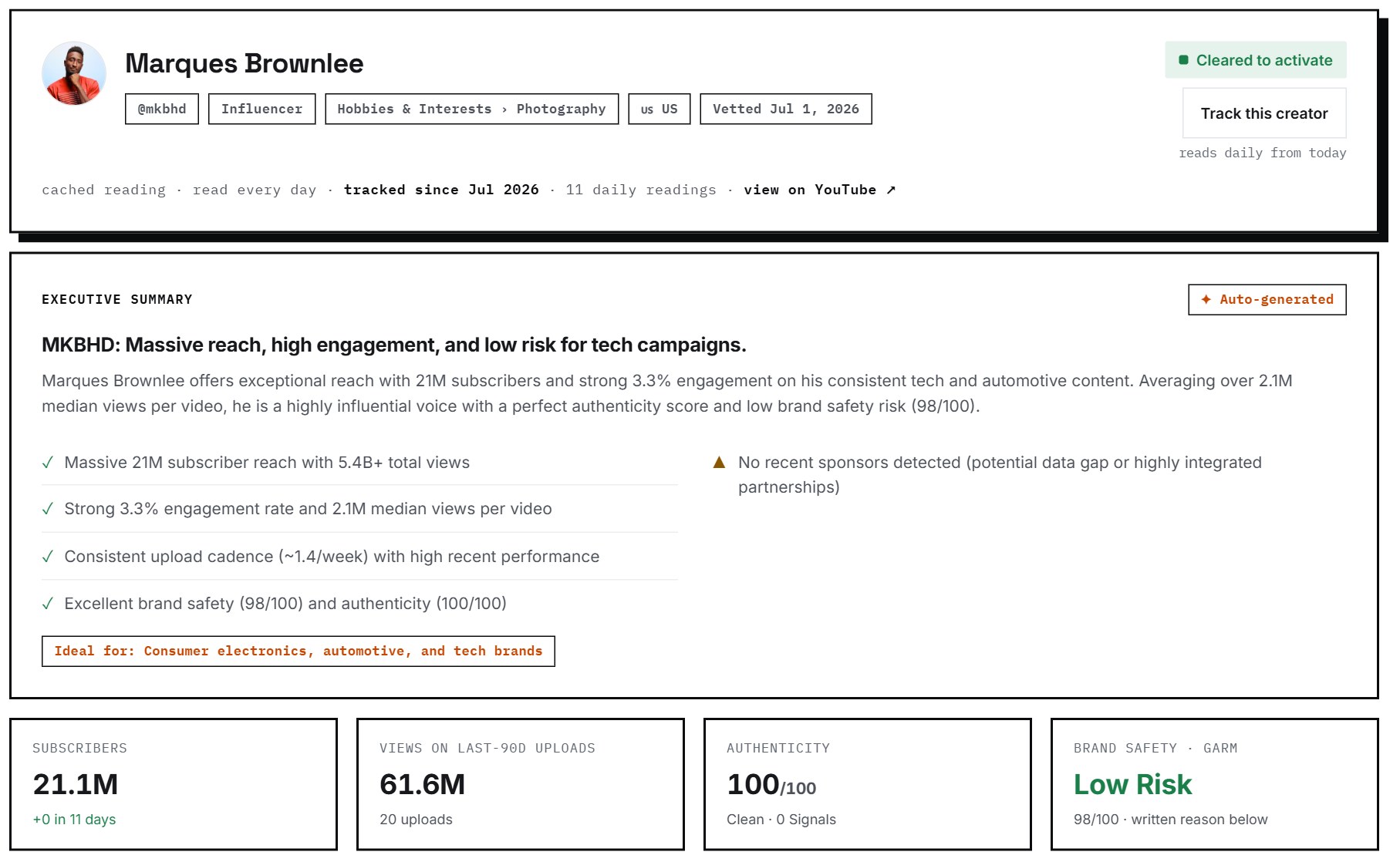
Task: Open the Brand Safety Low Risk card
Action: point(1214,784)
